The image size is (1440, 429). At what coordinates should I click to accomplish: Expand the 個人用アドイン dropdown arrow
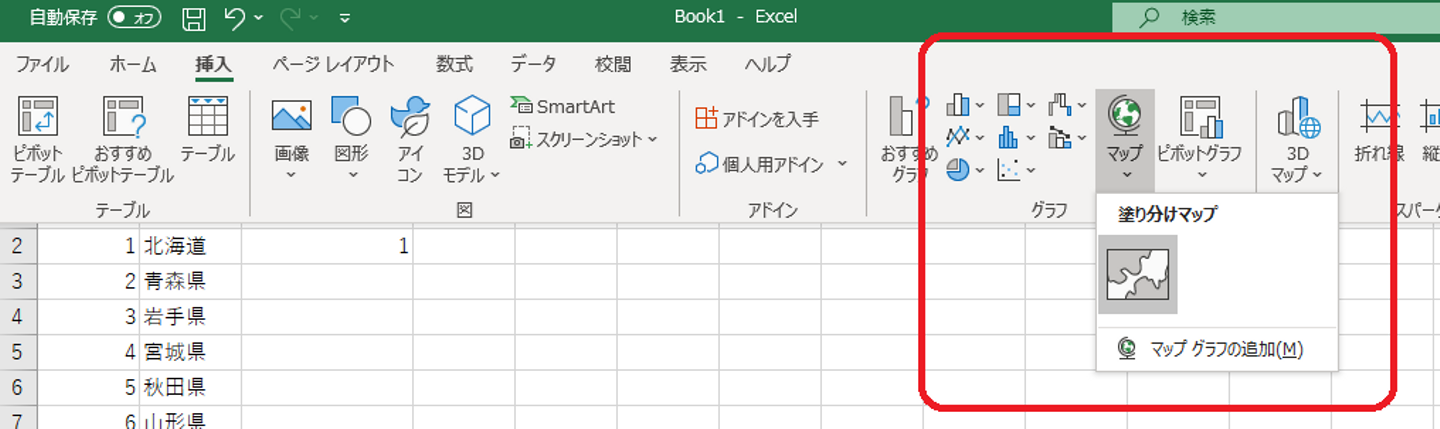842,164
